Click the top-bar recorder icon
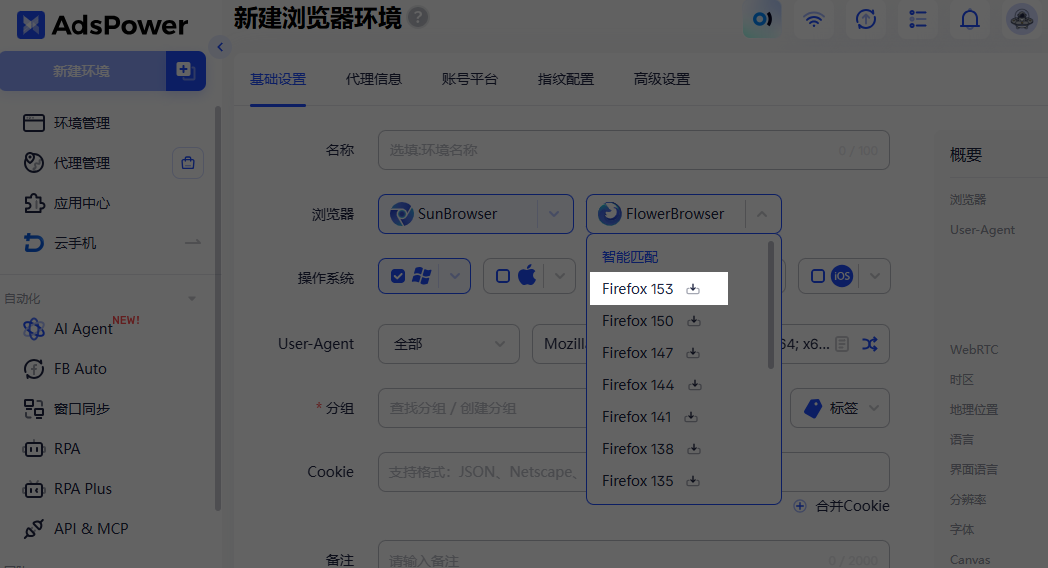The height and width of the screenshot is (568, 1048). (762, 19)
